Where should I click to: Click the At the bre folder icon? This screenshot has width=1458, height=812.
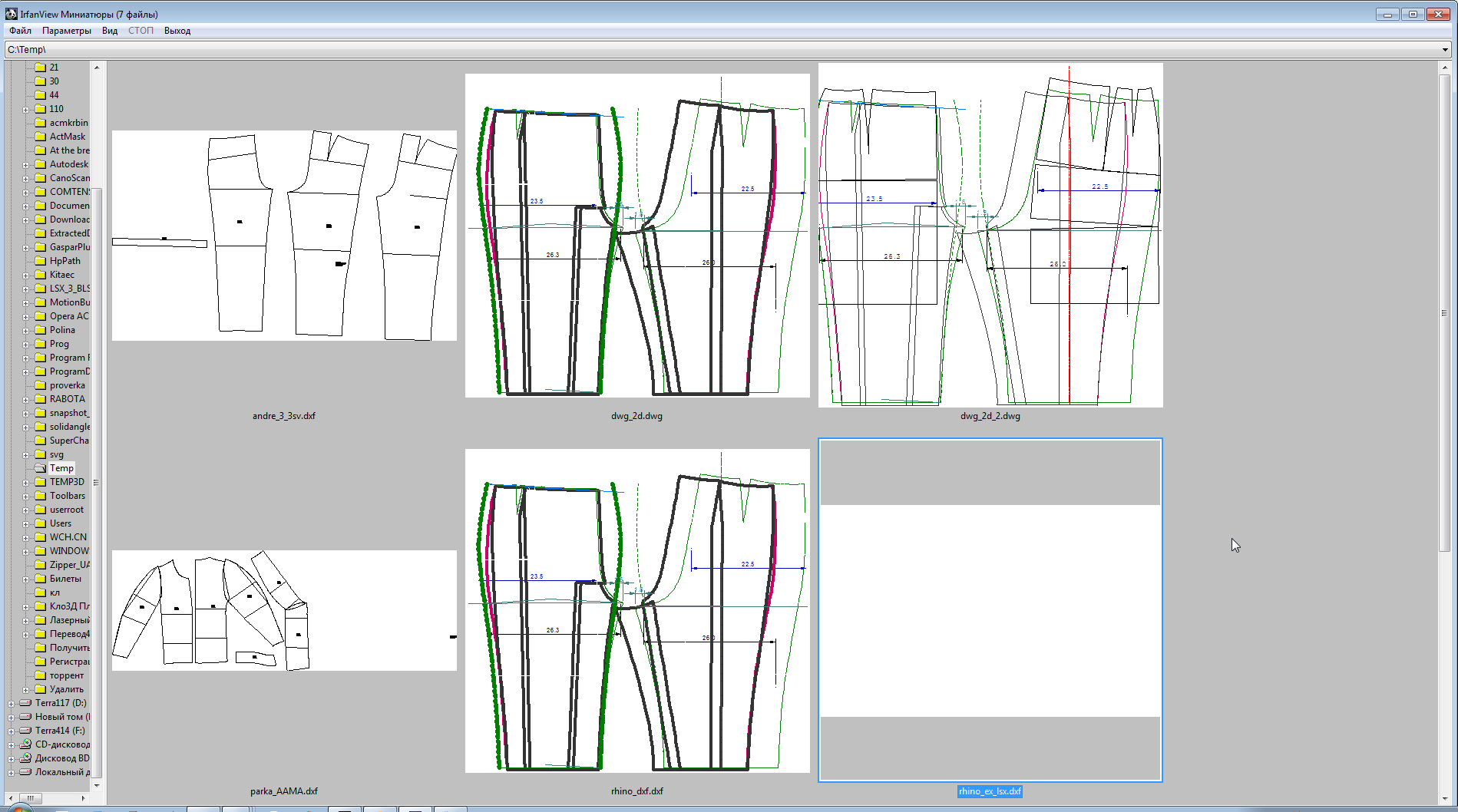tap(40, 150)
